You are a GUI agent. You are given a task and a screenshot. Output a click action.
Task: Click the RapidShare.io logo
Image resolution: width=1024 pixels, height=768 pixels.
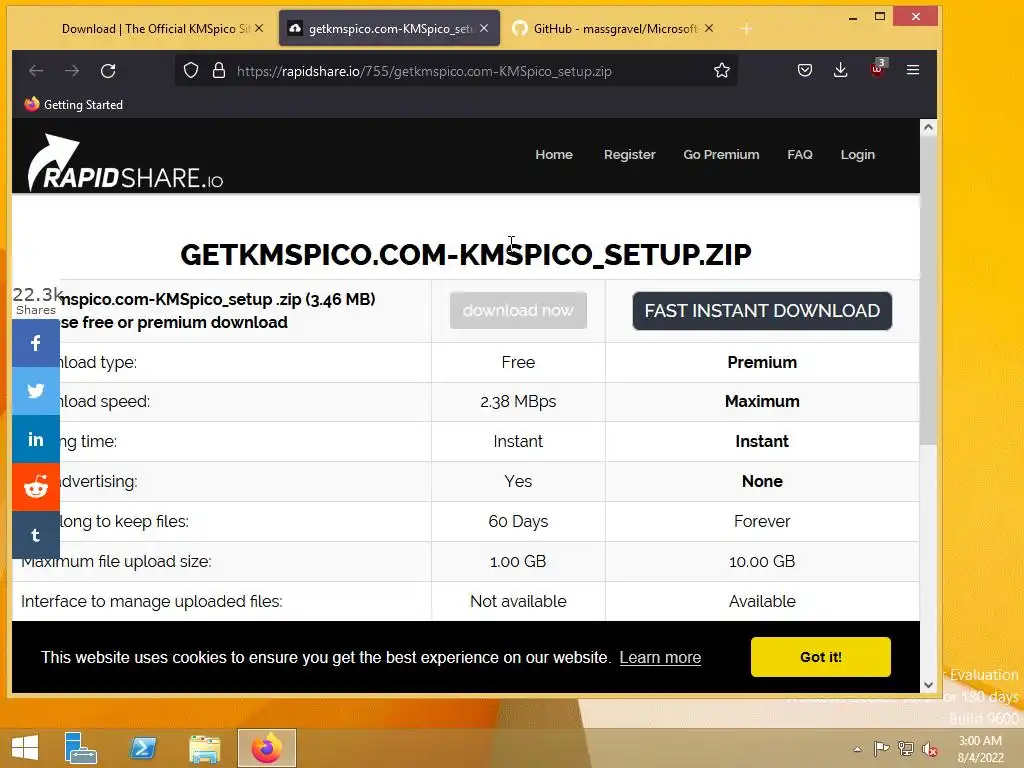point(125,163)
